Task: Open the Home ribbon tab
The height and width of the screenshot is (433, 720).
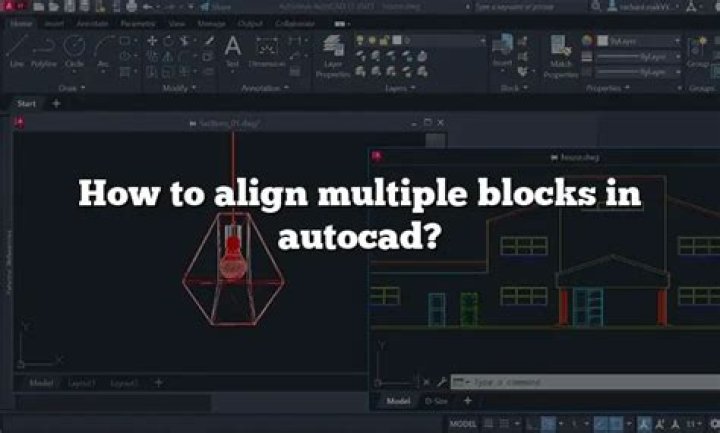Action: pos(21,23)
